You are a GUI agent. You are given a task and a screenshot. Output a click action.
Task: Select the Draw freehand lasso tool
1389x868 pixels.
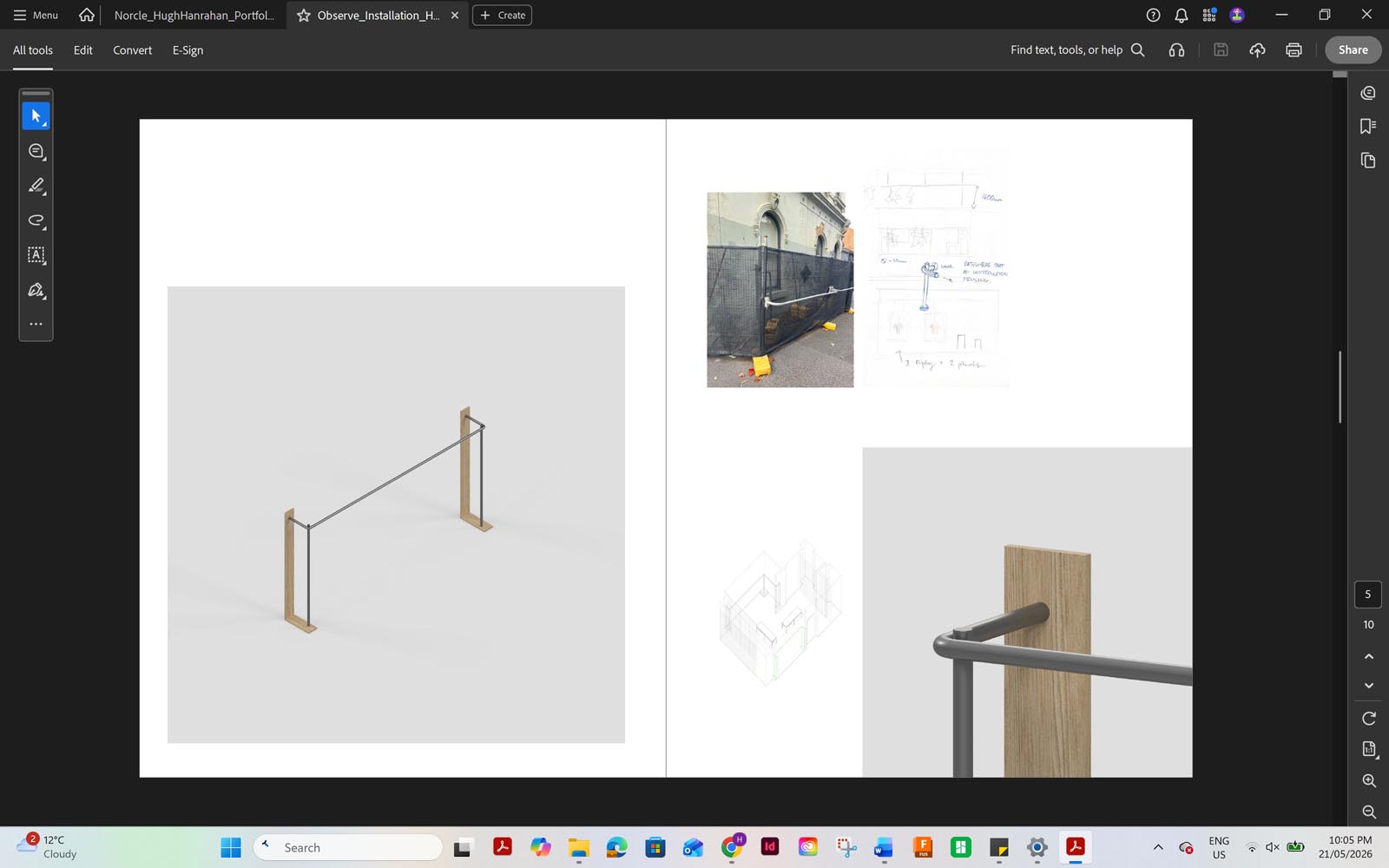coord(36,220)
